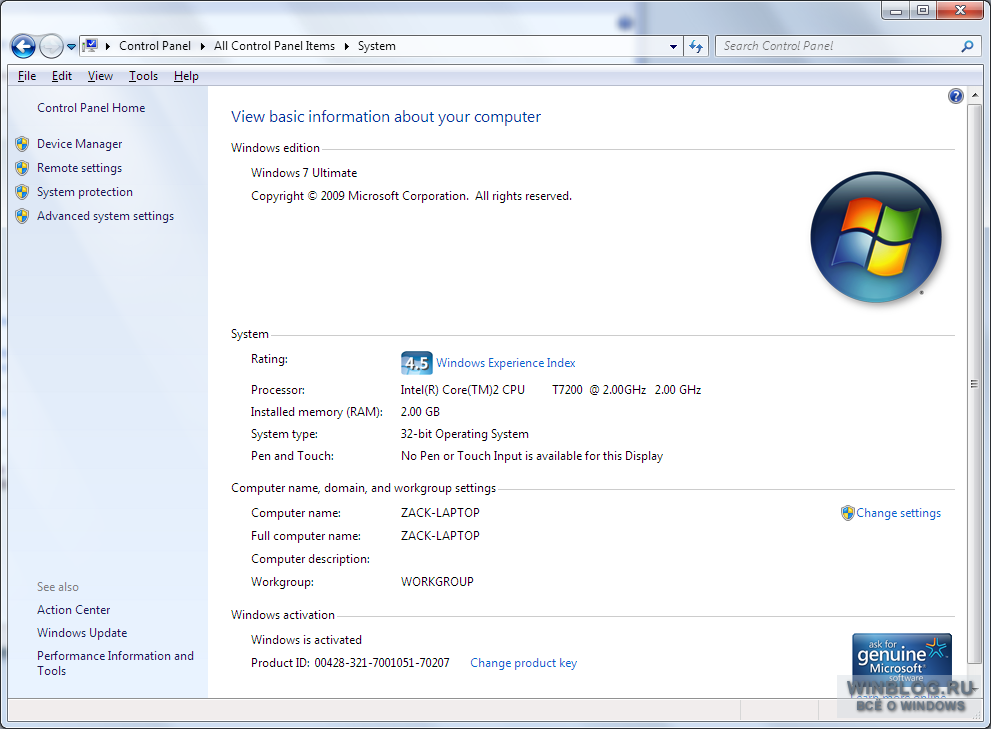Click the View basic information heading

coord(386,117)
